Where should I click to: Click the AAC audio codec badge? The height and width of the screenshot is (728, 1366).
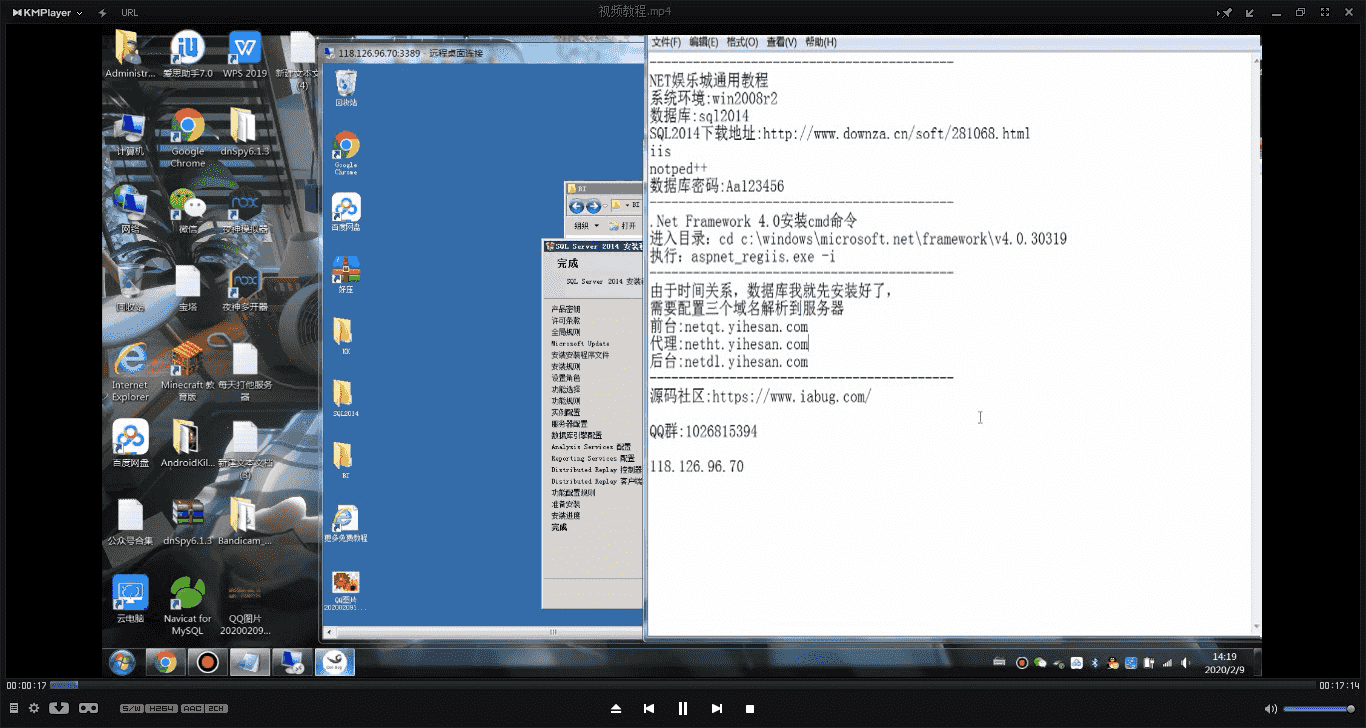pos(192,708)
